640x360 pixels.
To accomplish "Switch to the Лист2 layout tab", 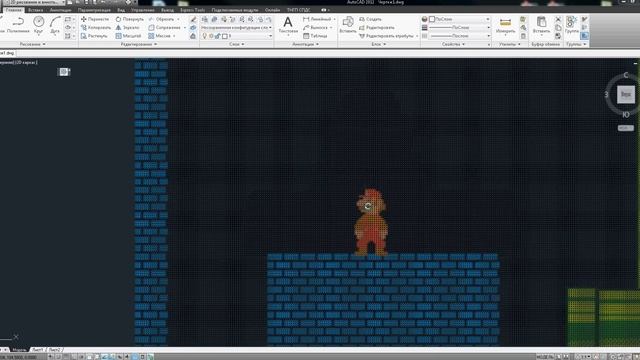I will [55, 350].
